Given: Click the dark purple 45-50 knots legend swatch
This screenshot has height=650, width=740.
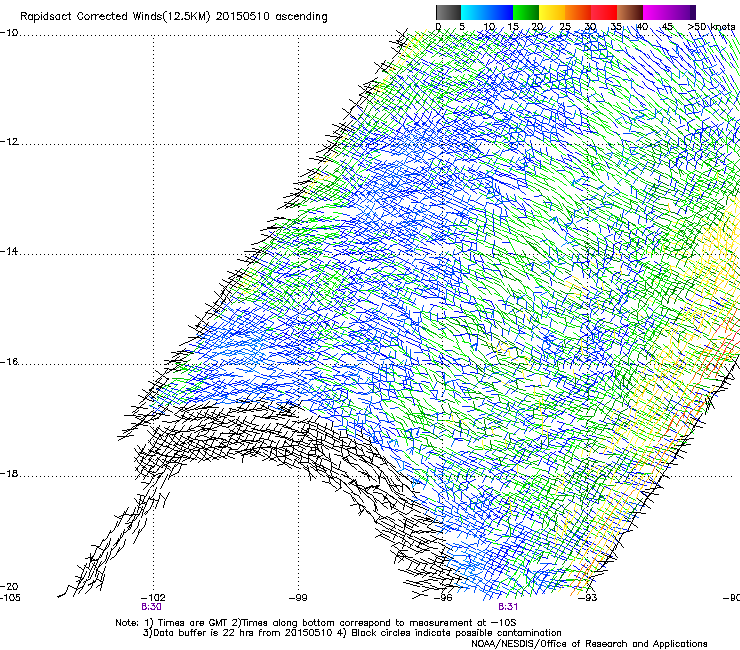Looking at the screenshot, I should coord(682,12).
